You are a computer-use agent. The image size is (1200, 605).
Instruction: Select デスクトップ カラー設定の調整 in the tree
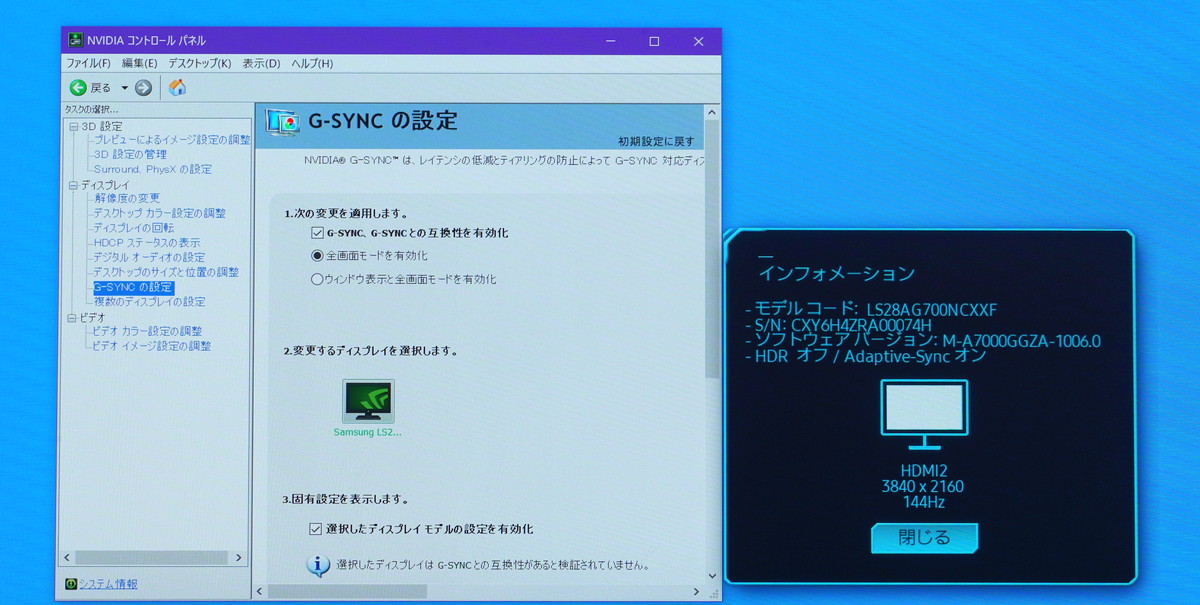(159, 213)
